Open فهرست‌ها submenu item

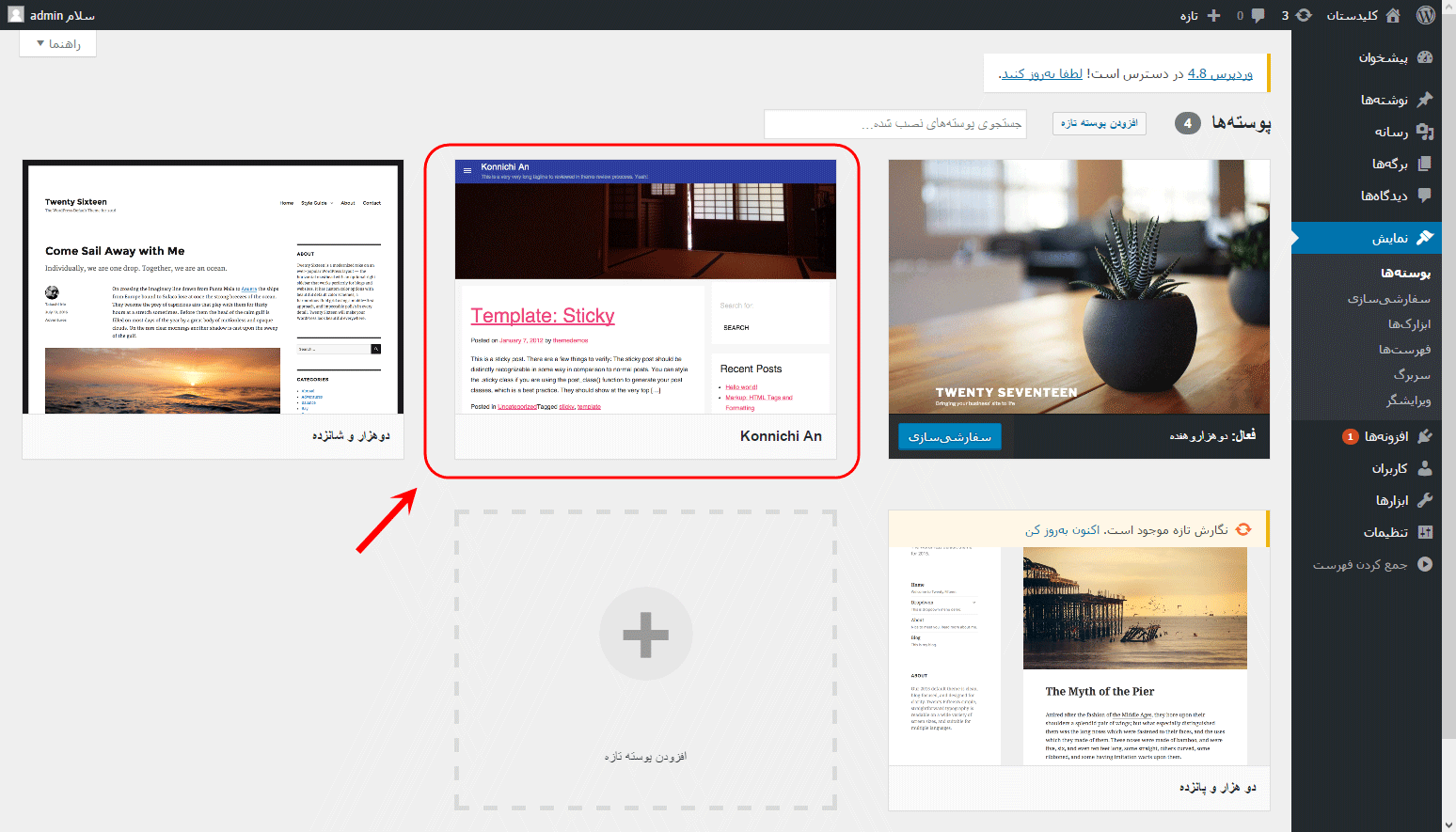(1405, 350)
